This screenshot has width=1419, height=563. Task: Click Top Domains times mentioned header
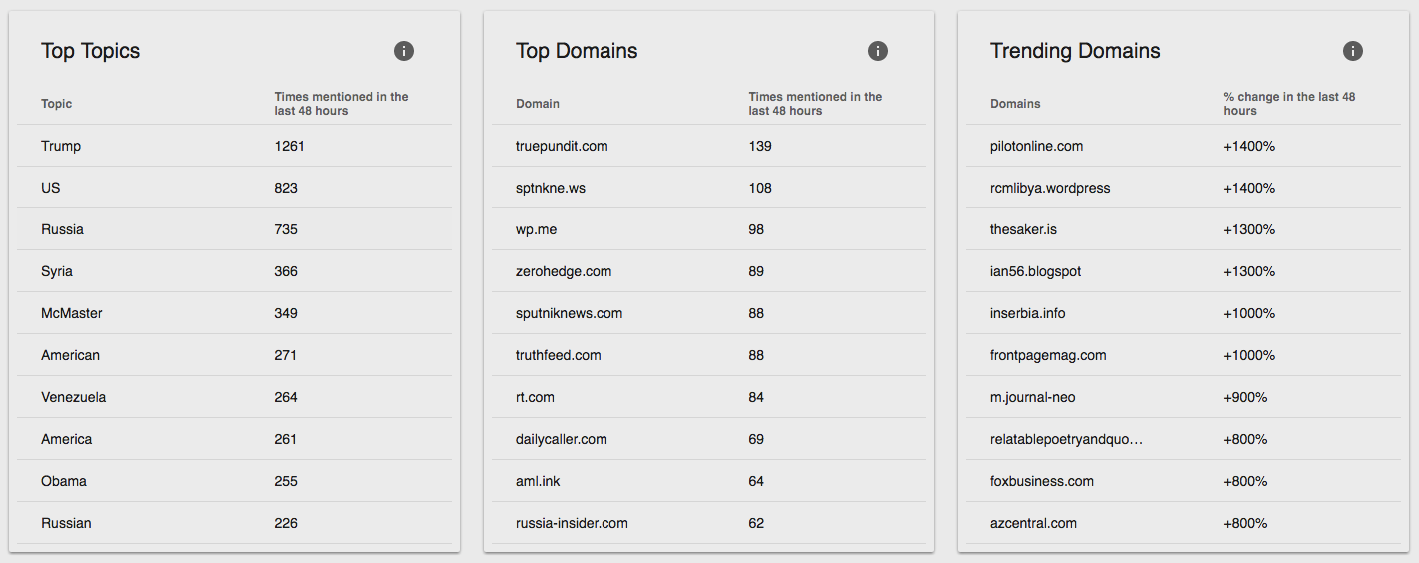point(815,104)
